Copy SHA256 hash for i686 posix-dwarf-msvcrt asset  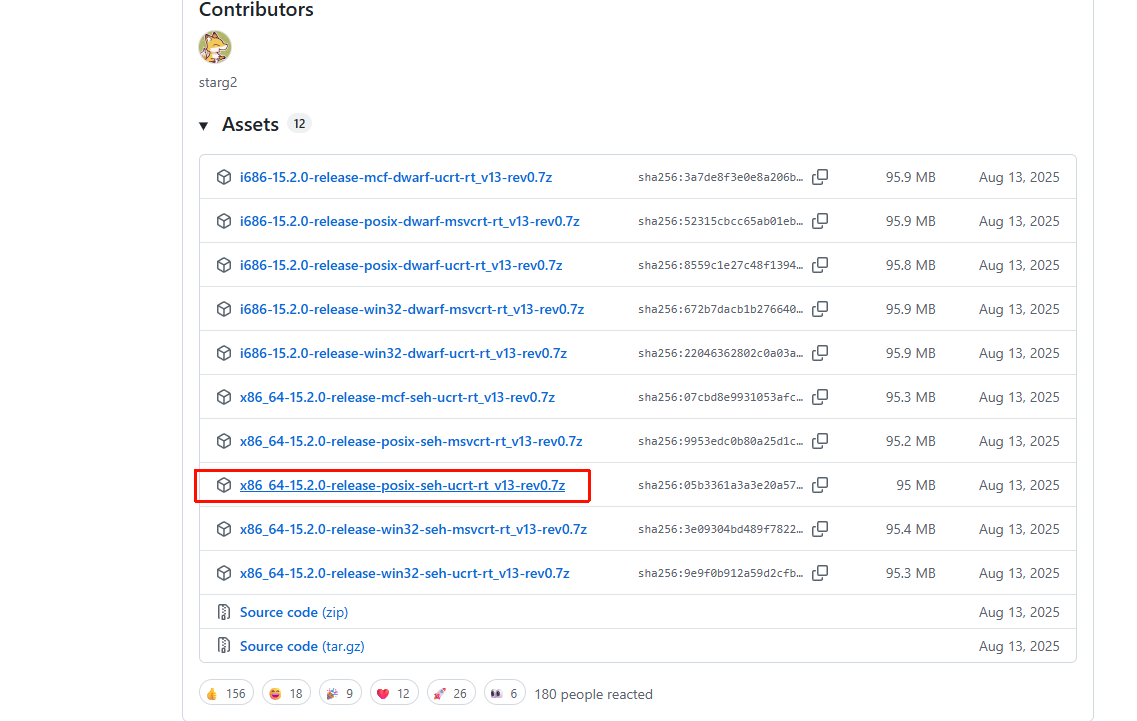coord(820,221)
